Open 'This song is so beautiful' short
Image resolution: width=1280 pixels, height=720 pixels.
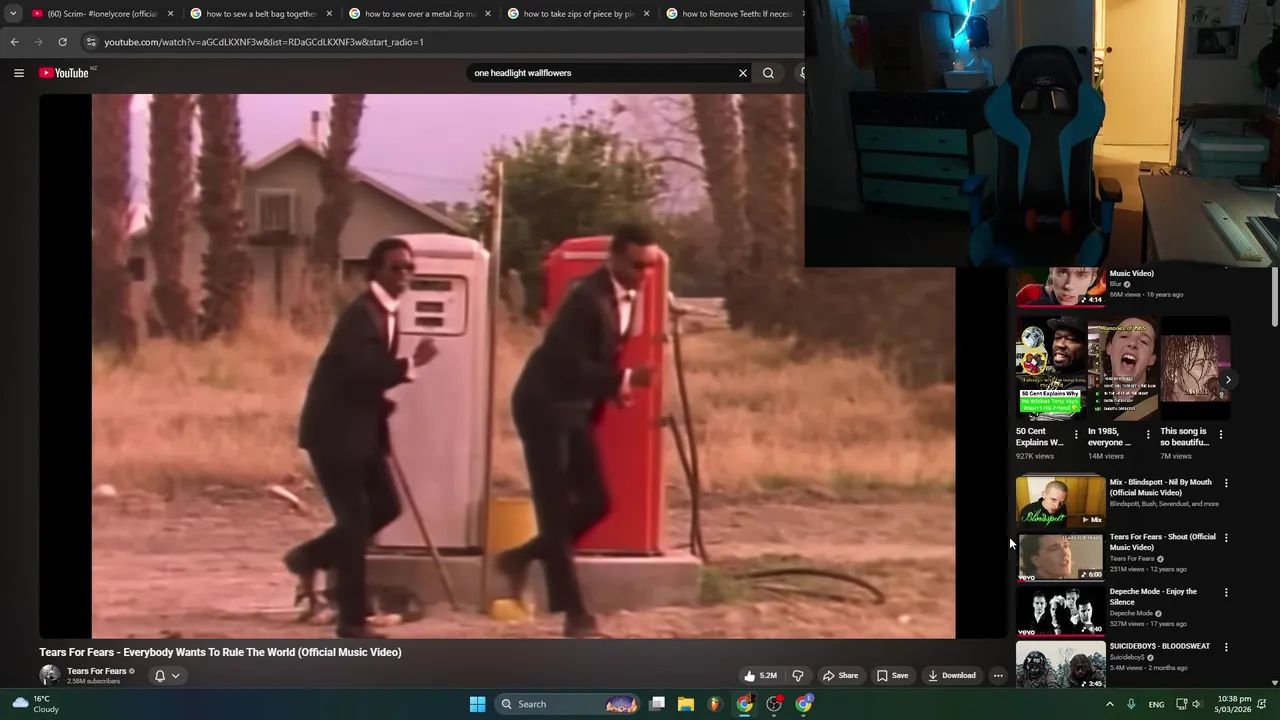click(1195, 367)
